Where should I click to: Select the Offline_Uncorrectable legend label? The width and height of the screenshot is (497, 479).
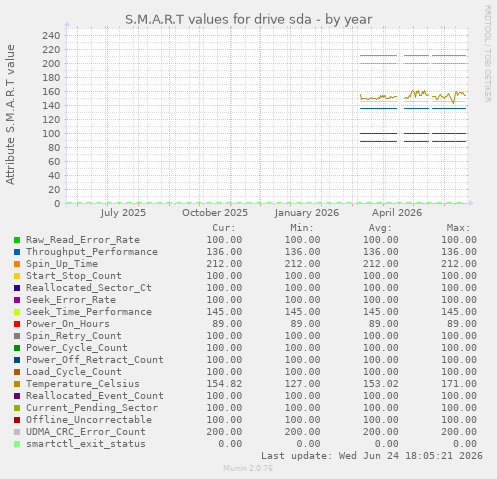click(89, 420)
